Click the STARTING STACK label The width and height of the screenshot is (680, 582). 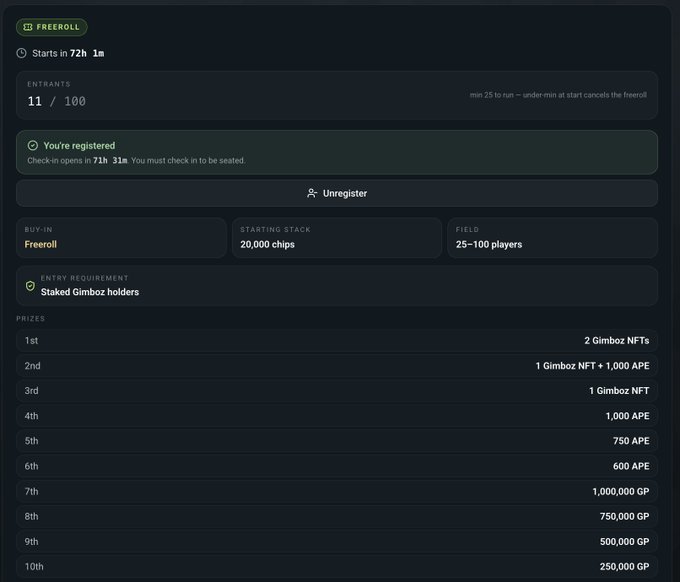click(x=275, y=229)
